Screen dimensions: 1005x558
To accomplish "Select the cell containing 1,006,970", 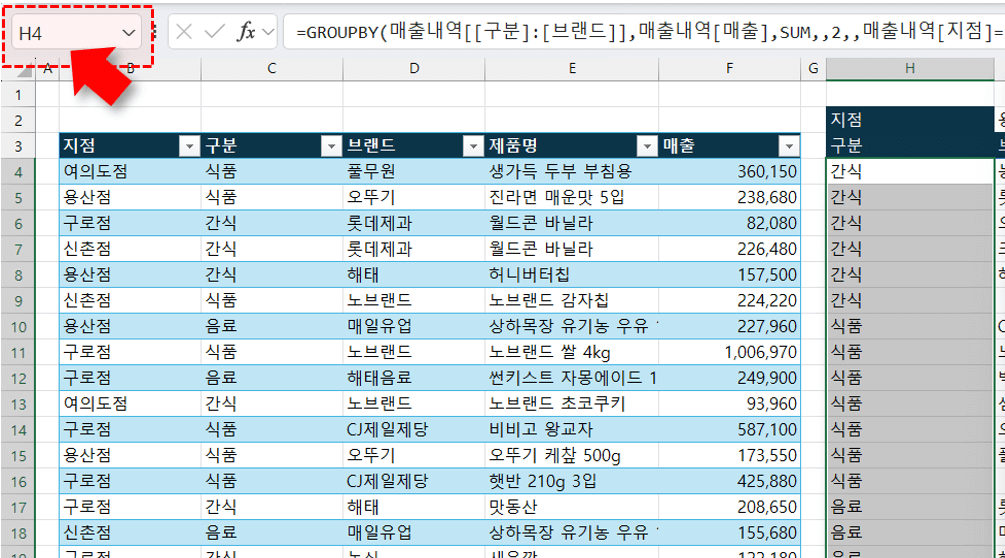I will tap(730, 352).
